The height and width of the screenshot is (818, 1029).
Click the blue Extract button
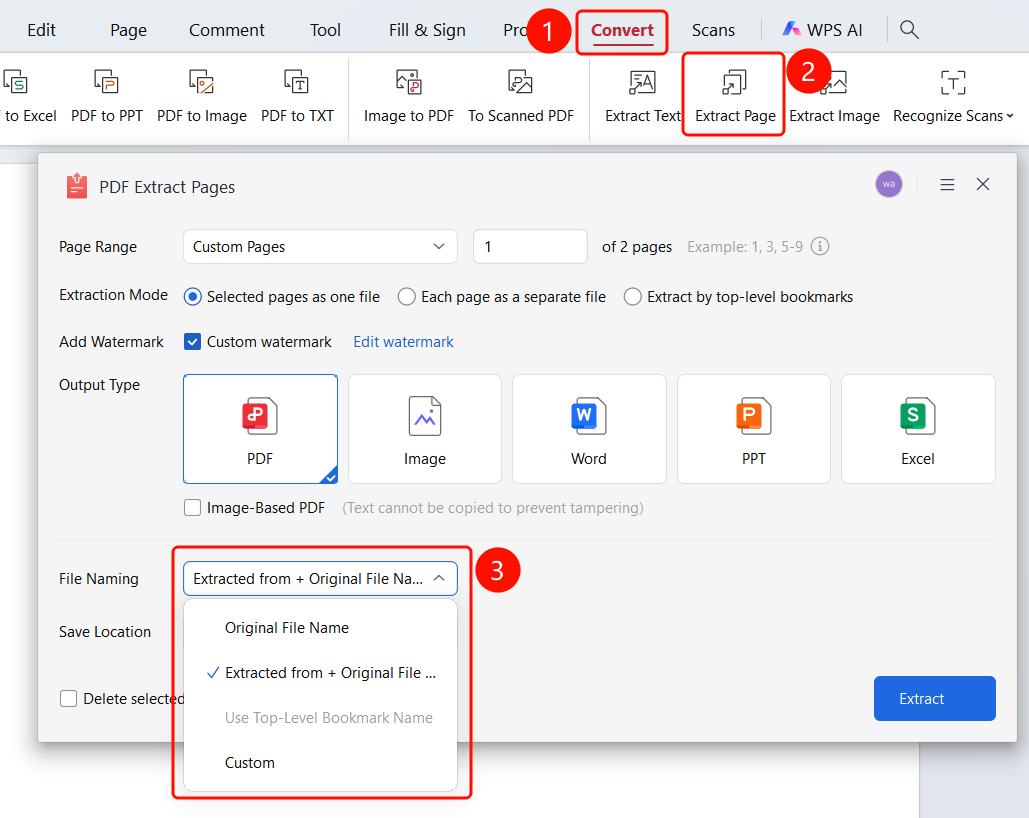934,699
